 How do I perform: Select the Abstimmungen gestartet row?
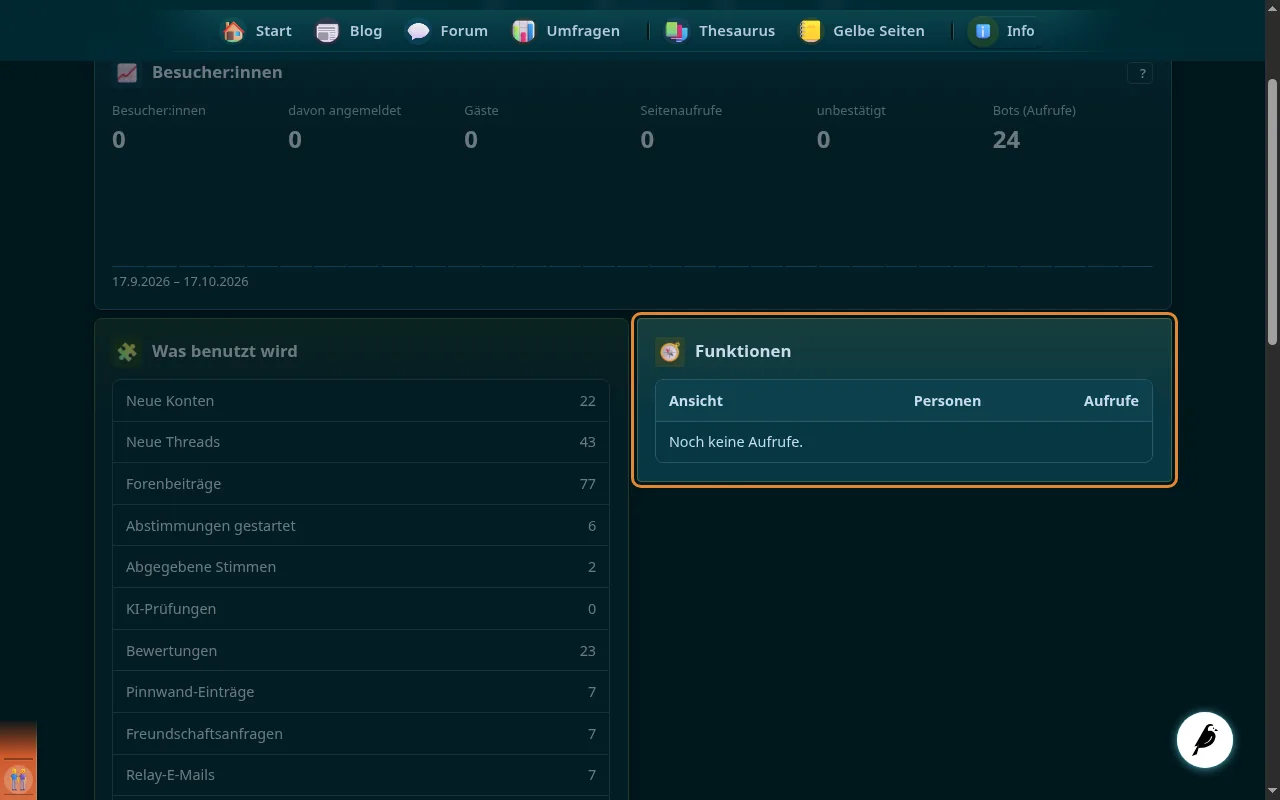[x=361, y=526]
